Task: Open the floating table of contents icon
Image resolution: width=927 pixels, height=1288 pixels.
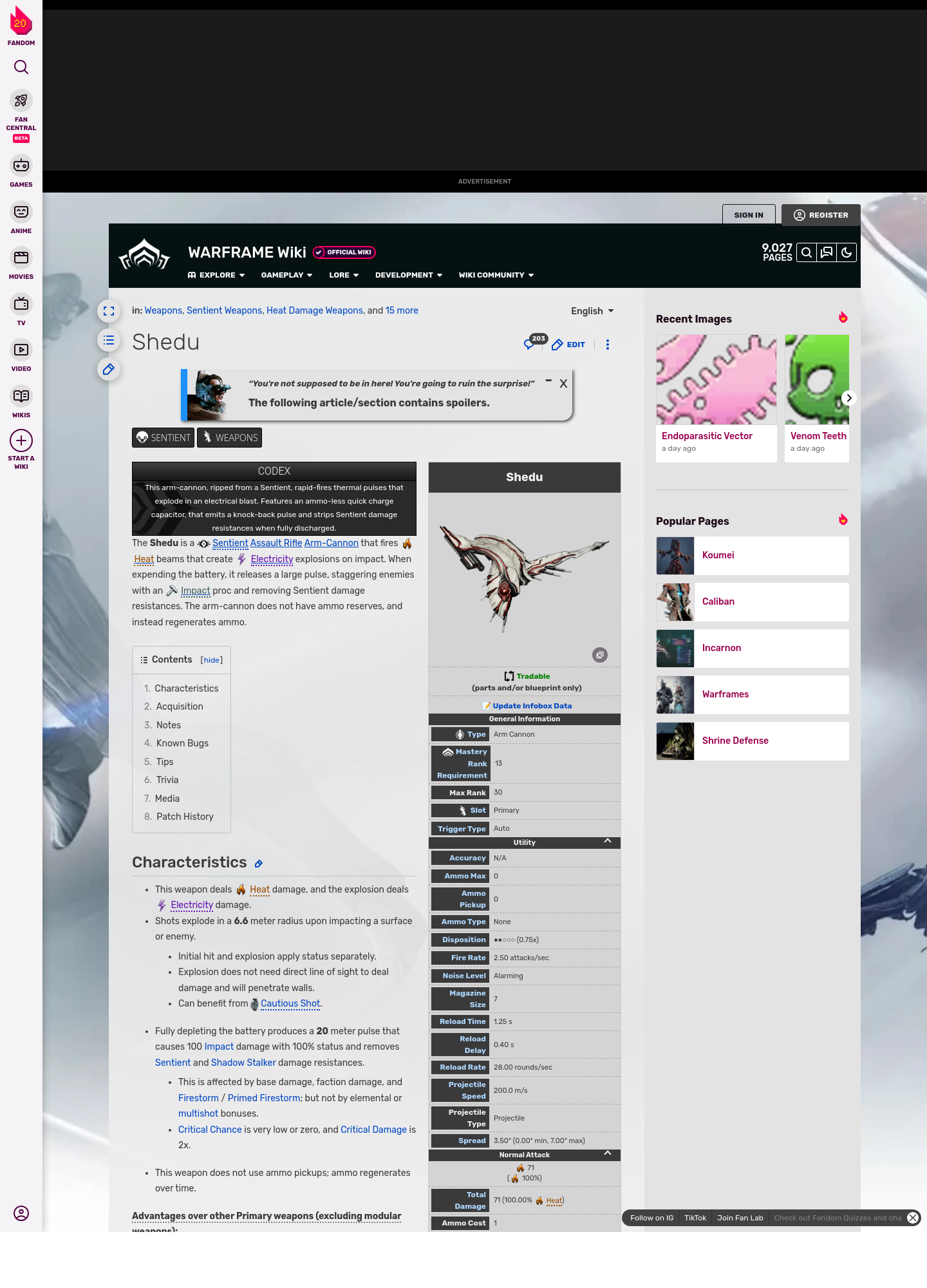Action: (109, 340)
